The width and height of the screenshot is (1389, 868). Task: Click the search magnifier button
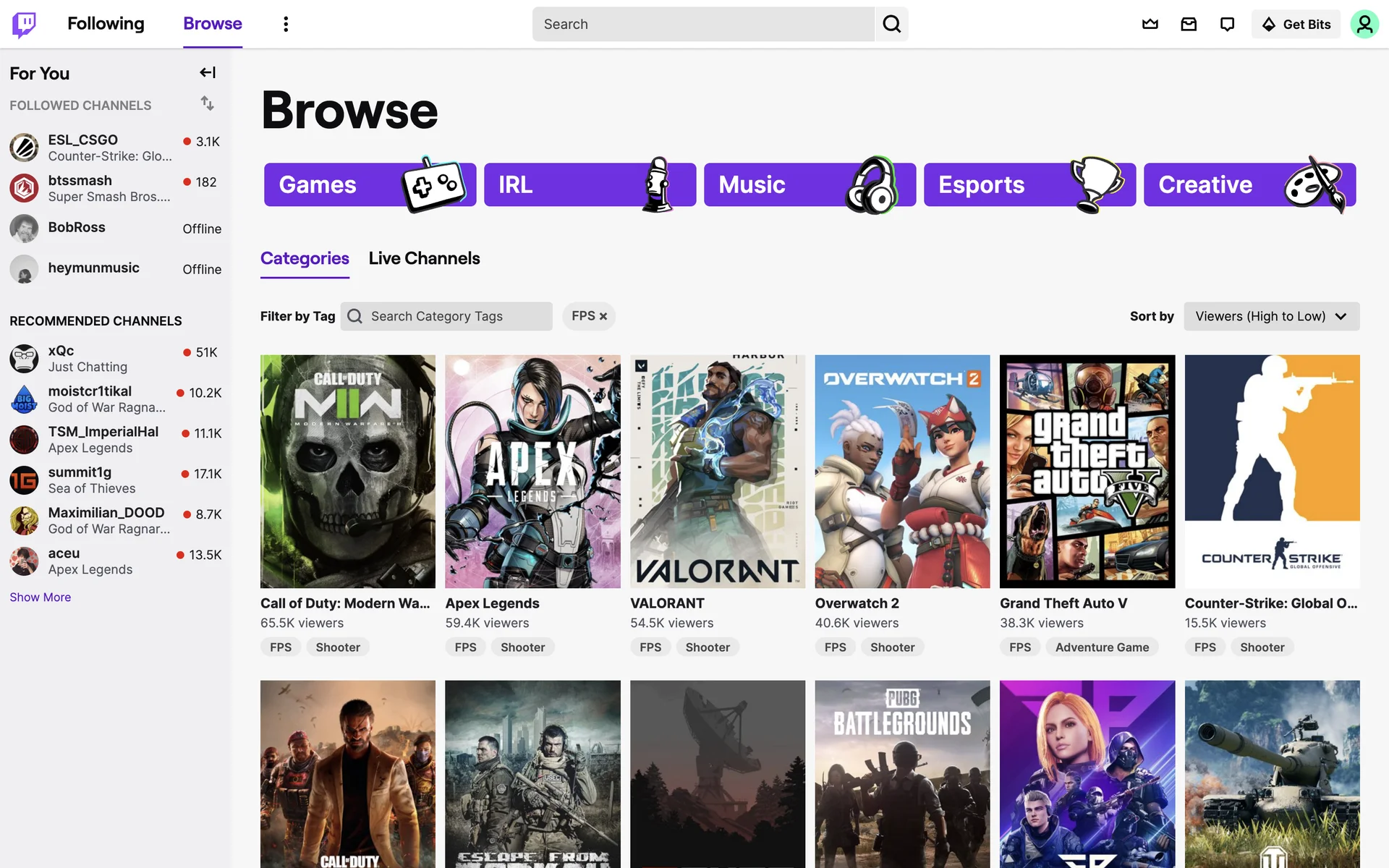click(891, 24)
